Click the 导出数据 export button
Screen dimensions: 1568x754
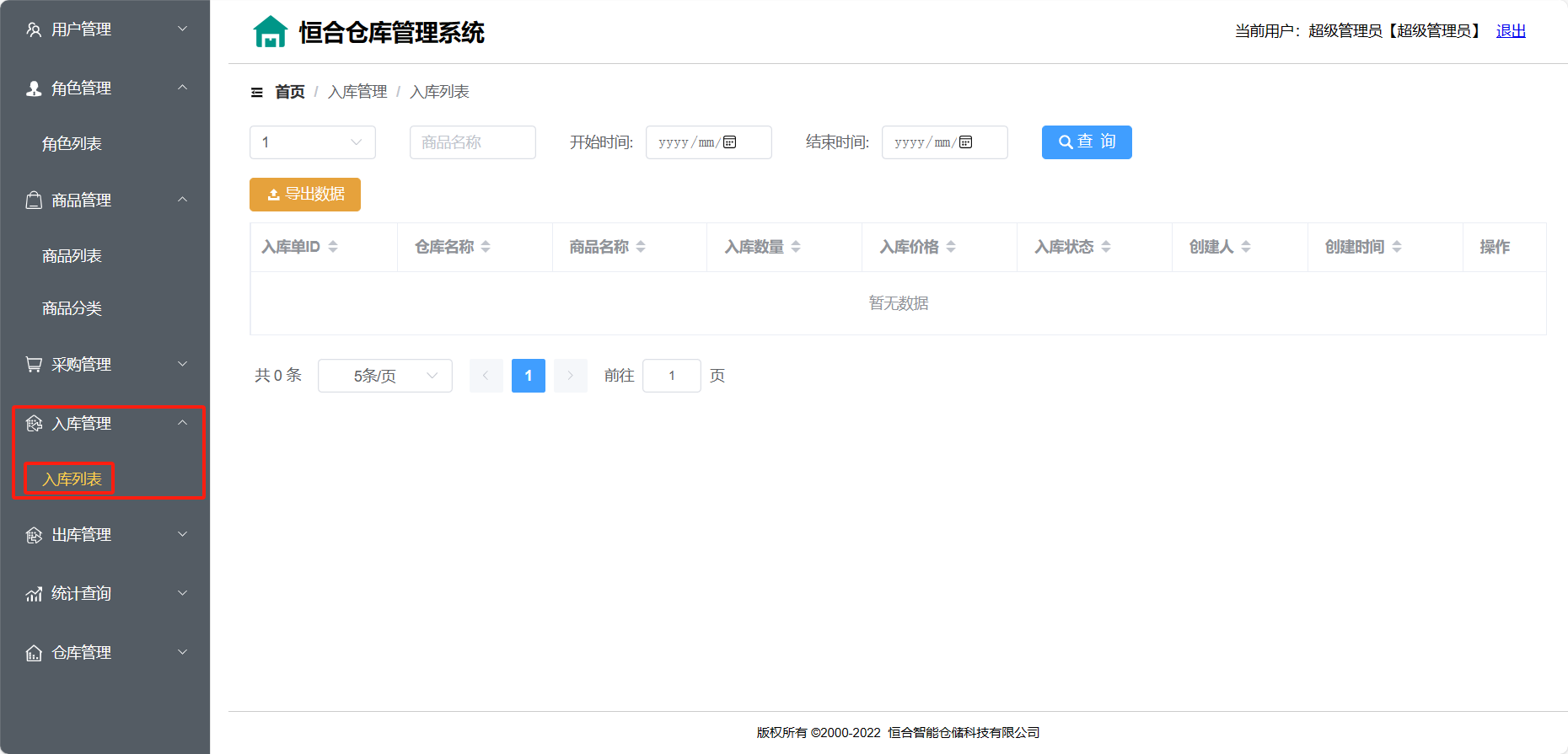pyautogui.click(x=305, y=195)
